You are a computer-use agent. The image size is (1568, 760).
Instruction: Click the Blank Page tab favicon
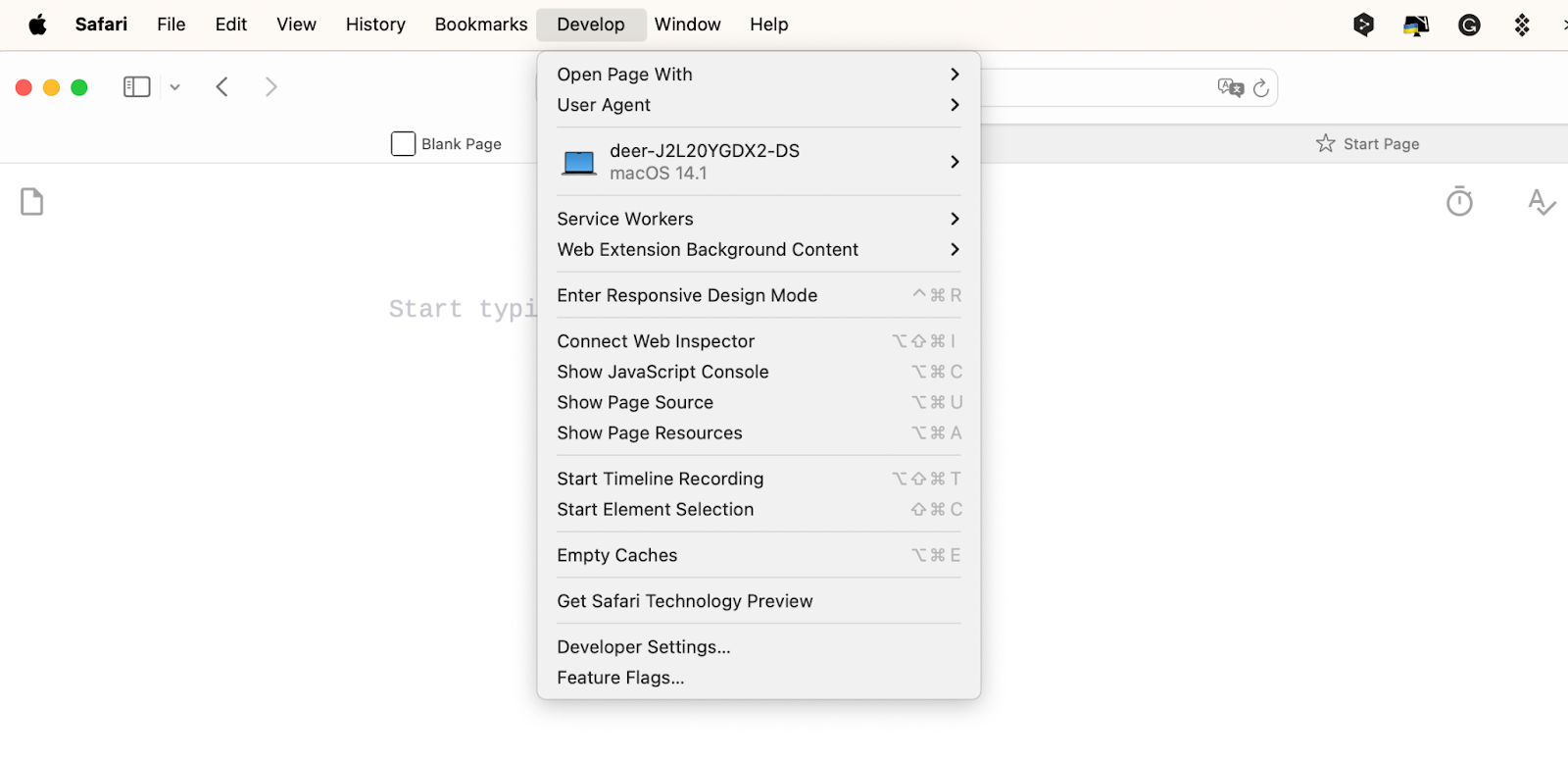403,144
